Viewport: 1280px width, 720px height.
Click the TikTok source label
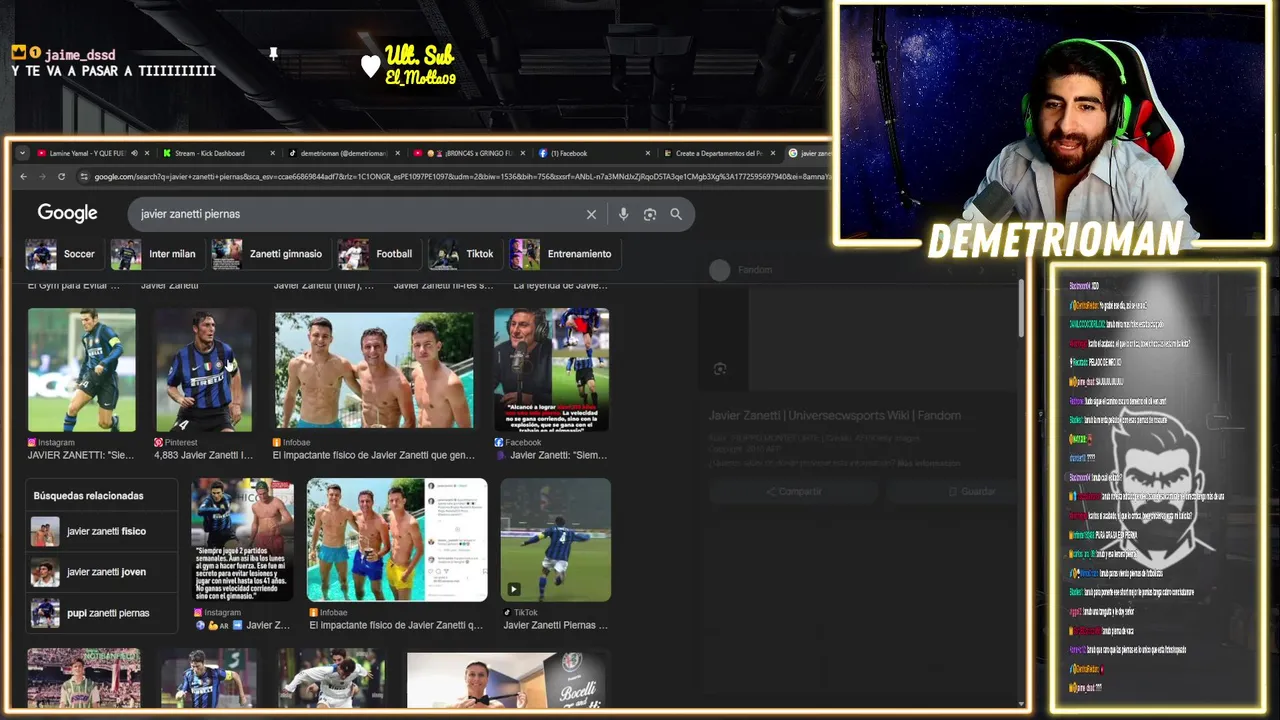pos(520,612)
